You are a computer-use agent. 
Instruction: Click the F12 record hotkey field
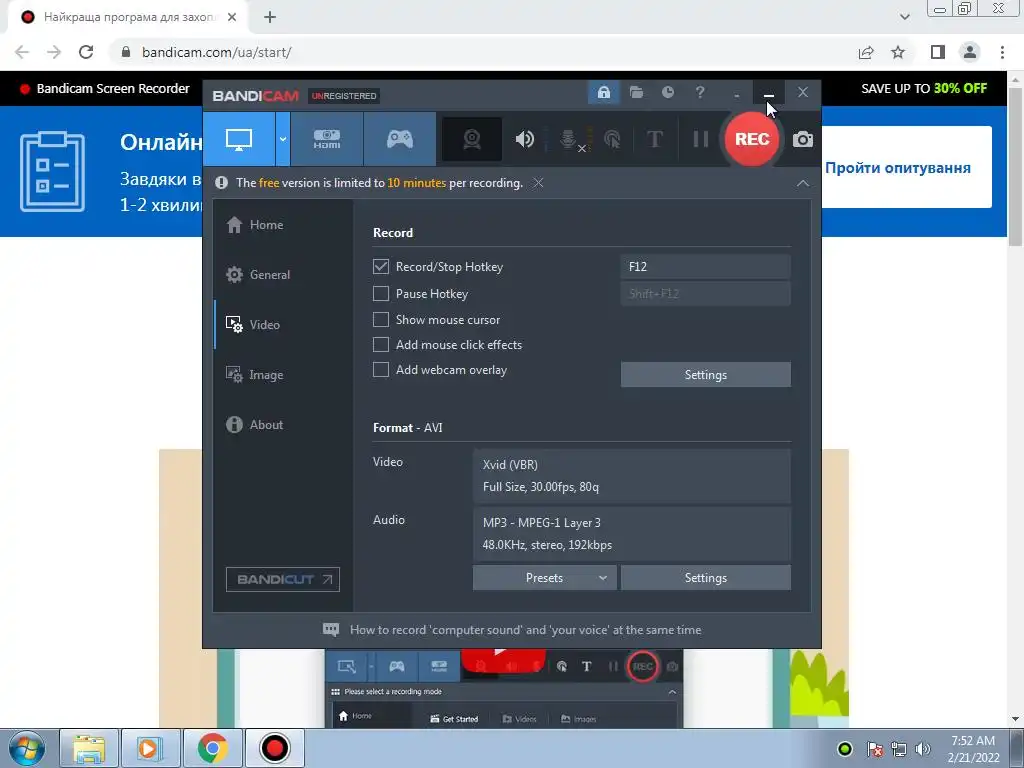[x=705, y=266]
